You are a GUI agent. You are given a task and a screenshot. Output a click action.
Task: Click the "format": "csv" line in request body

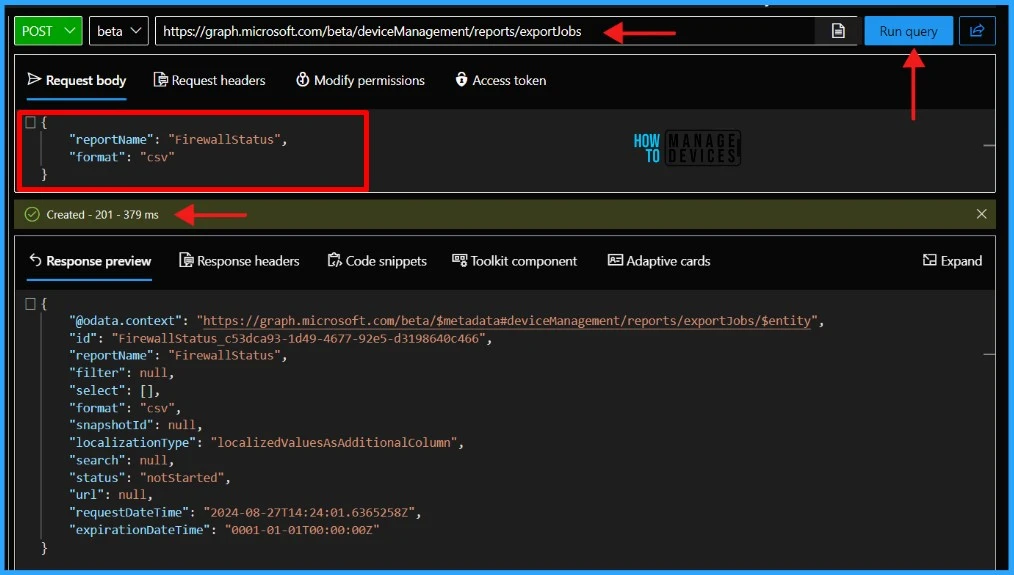point(122,157)
